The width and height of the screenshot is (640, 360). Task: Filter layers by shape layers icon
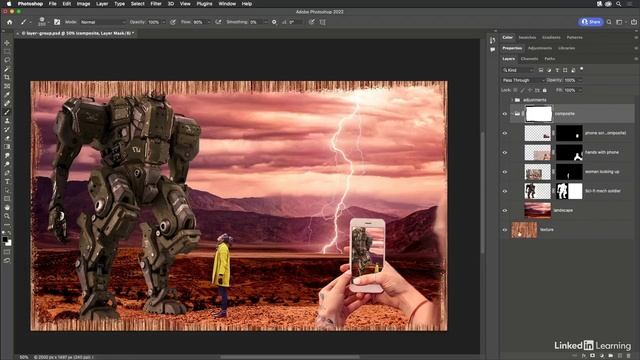coord(565,70)
